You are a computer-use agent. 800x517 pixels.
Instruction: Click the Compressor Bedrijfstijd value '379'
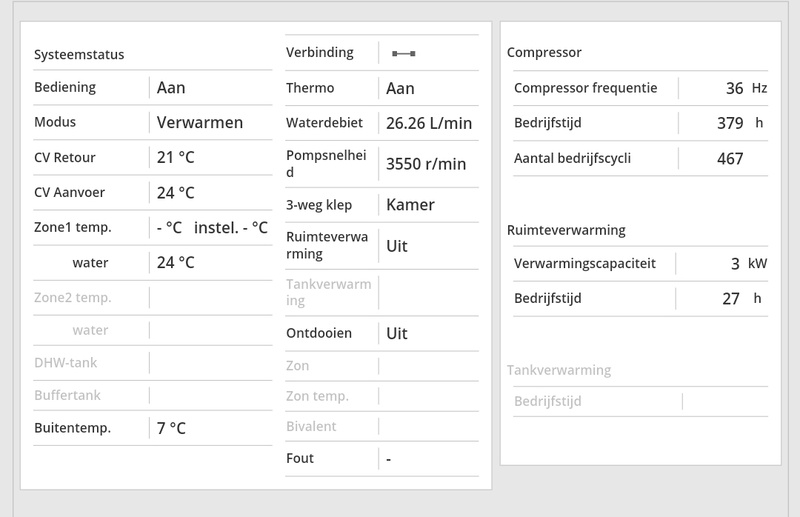tap(730, 123)
